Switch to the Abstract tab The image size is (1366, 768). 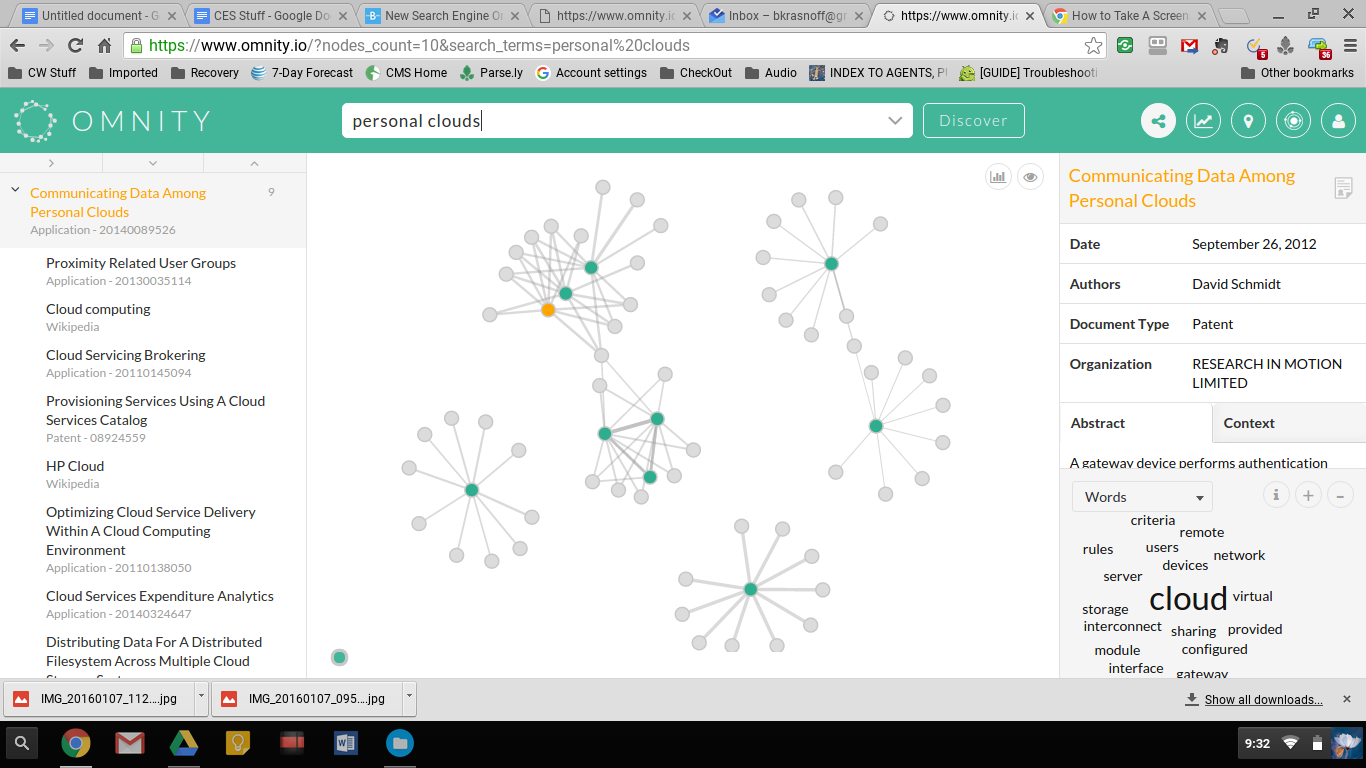1136,423
